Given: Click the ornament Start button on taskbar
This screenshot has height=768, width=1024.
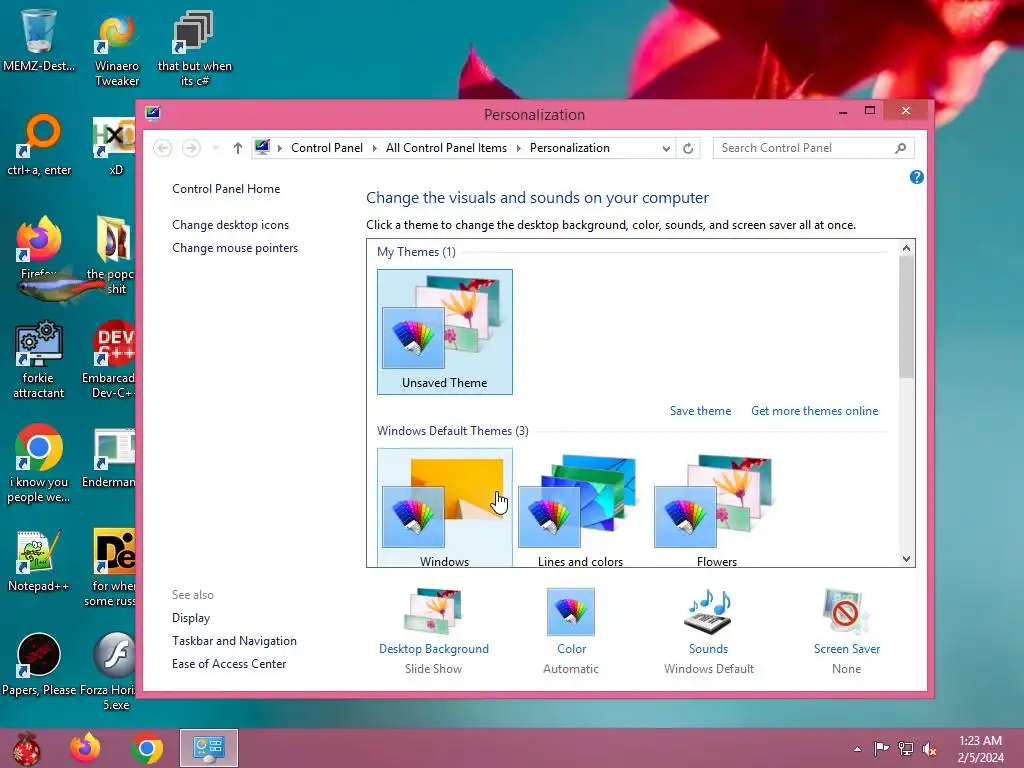Looking at the screenshot, I should (26, 748).
